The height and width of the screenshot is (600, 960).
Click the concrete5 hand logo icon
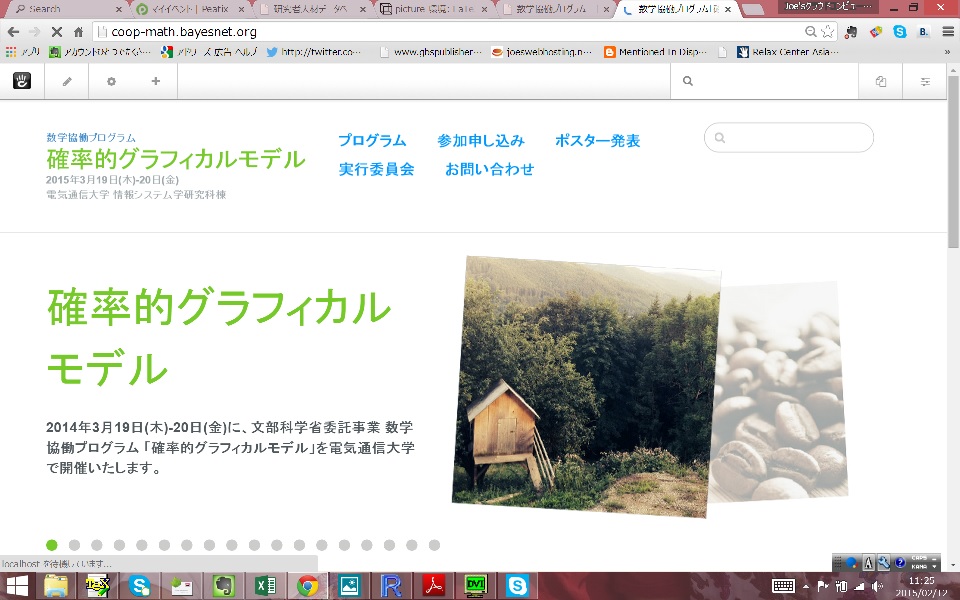pyautogui.click(x=22, y=81)
